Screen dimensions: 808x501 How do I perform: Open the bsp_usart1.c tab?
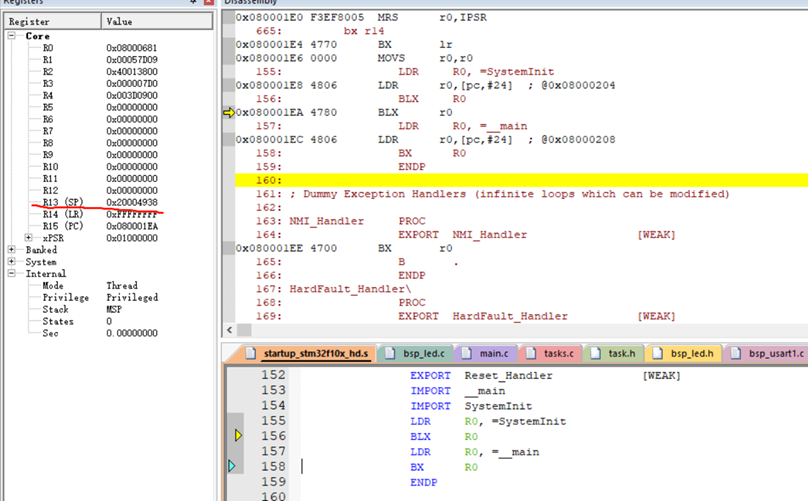(x=767, y=354)
